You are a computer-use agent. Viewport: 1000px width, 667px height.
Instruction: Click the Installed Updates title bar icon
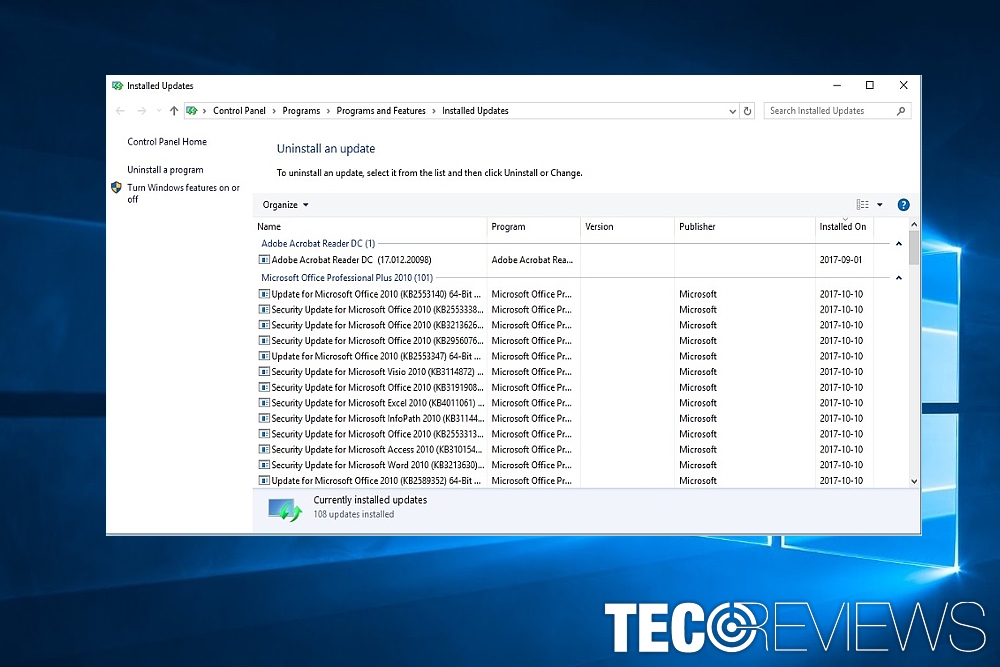(x=117, y=85)
